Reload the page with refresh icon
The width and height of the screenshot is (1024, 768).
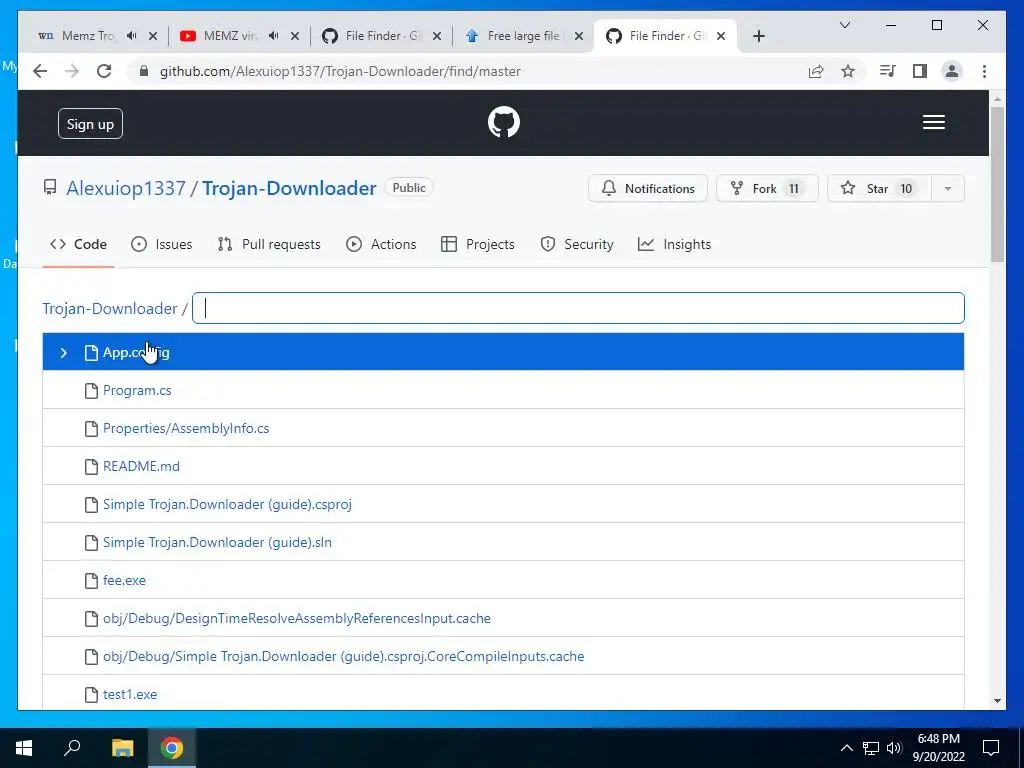pos(104,71)
